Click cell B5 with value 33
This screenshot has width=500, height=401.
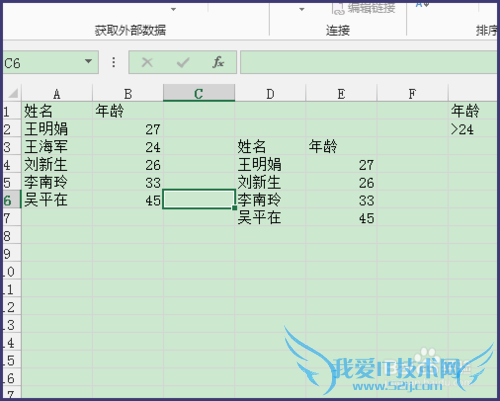click(x=128, y=182)
